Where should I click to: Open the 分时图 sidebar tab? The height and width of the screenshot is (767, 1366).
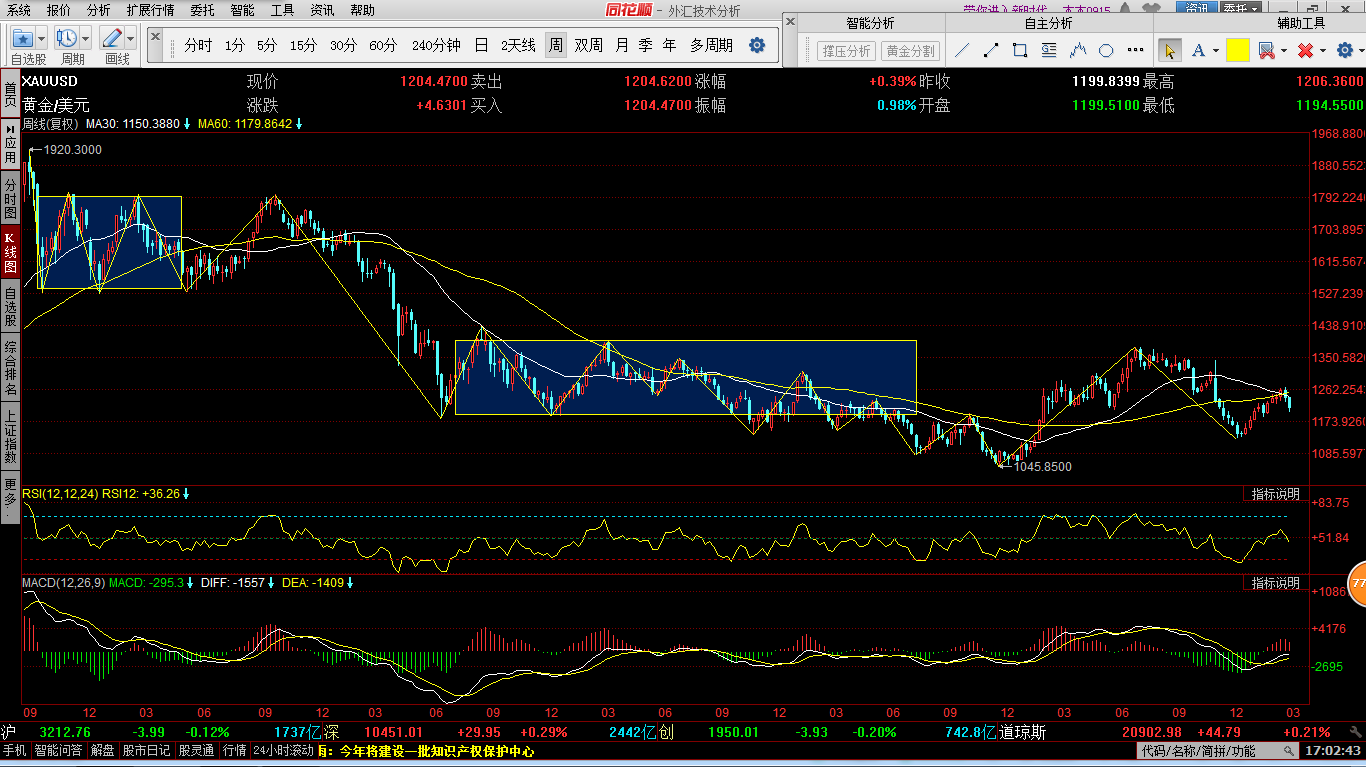(x=10, y=198)
